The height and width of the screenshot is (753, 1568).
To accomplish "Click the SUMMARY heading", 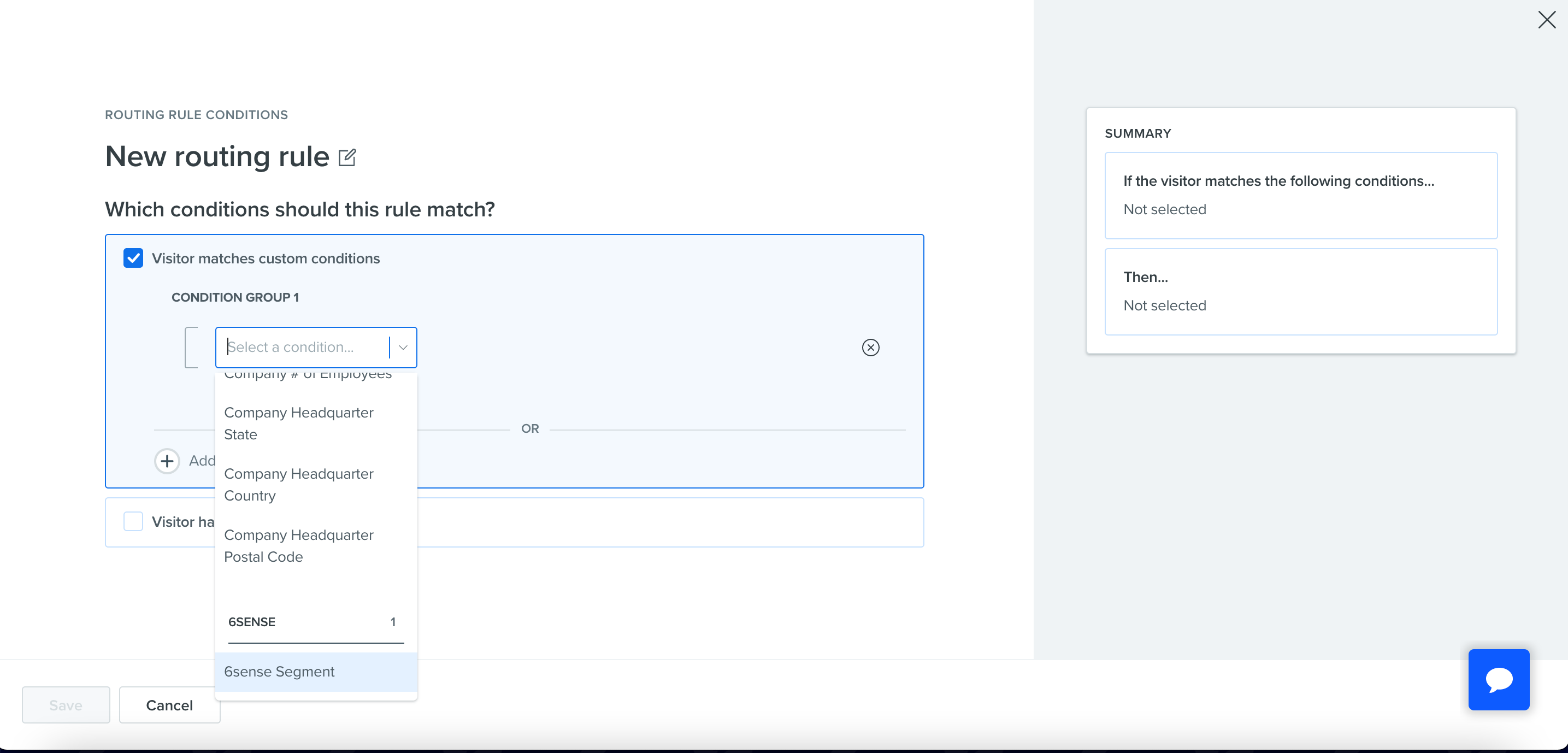I will [x=1137, y=133].
